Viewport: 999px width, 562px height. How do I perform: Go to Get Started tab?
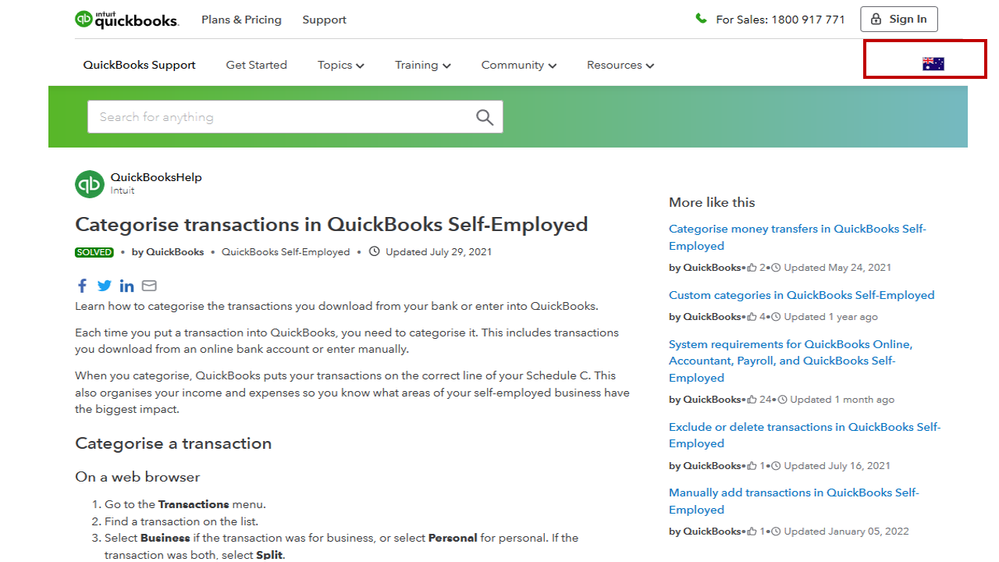pyautogui.click(x=256, y=65)
